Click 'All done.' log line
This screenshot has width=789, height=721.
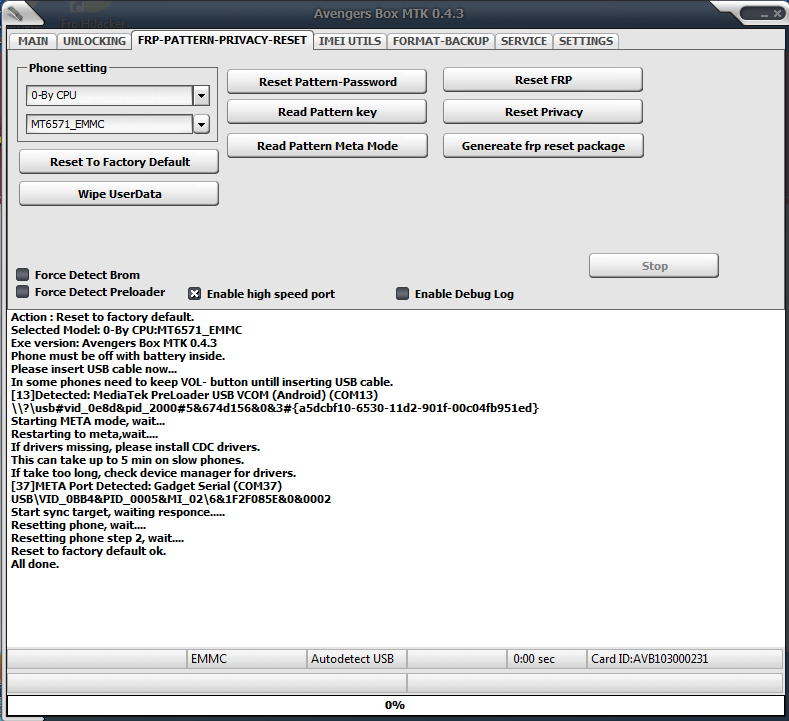35,564
